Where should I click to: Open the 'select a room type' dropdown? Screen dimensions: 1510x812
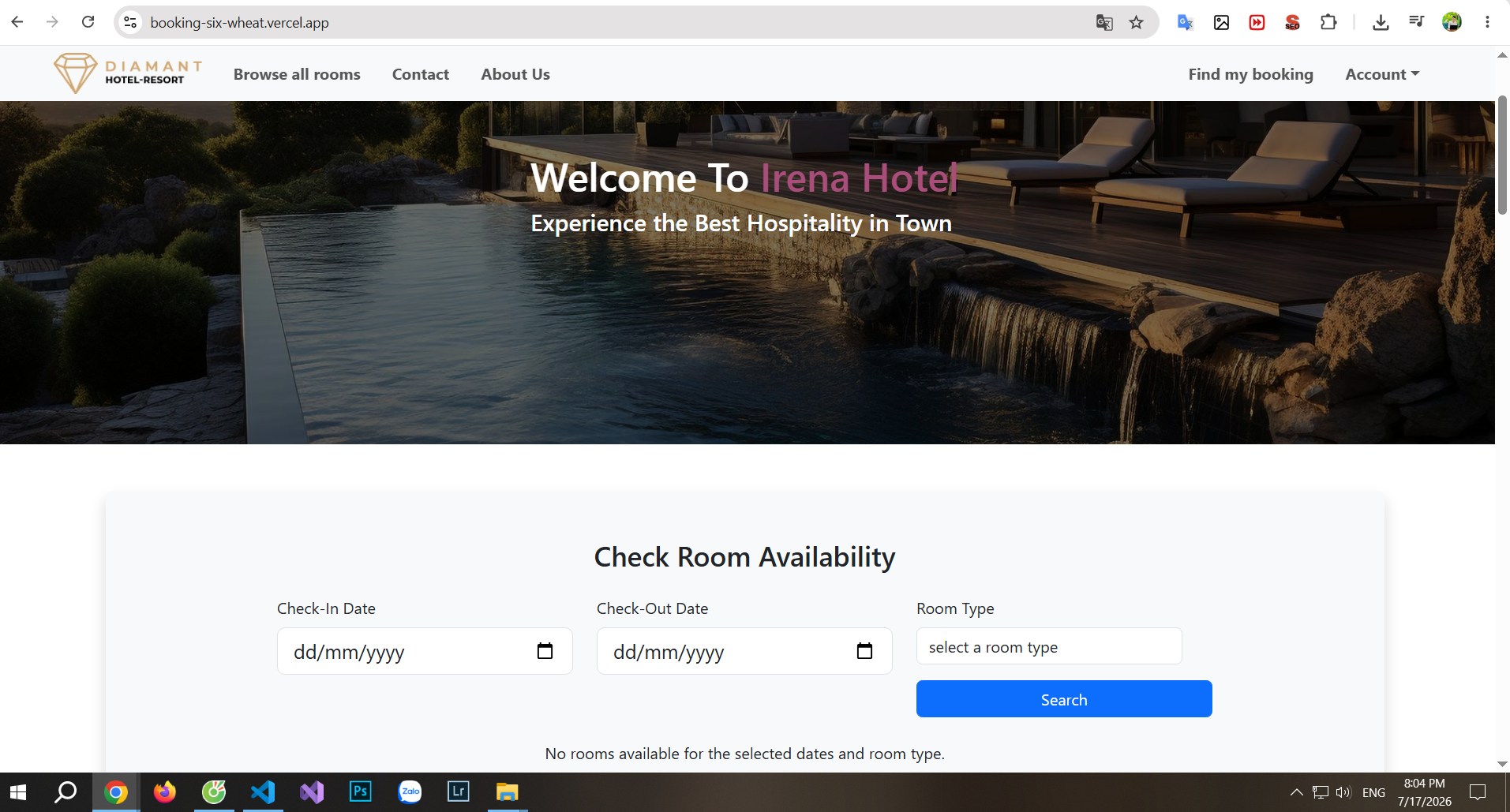pyautogui.click(x=1049, y=646)
